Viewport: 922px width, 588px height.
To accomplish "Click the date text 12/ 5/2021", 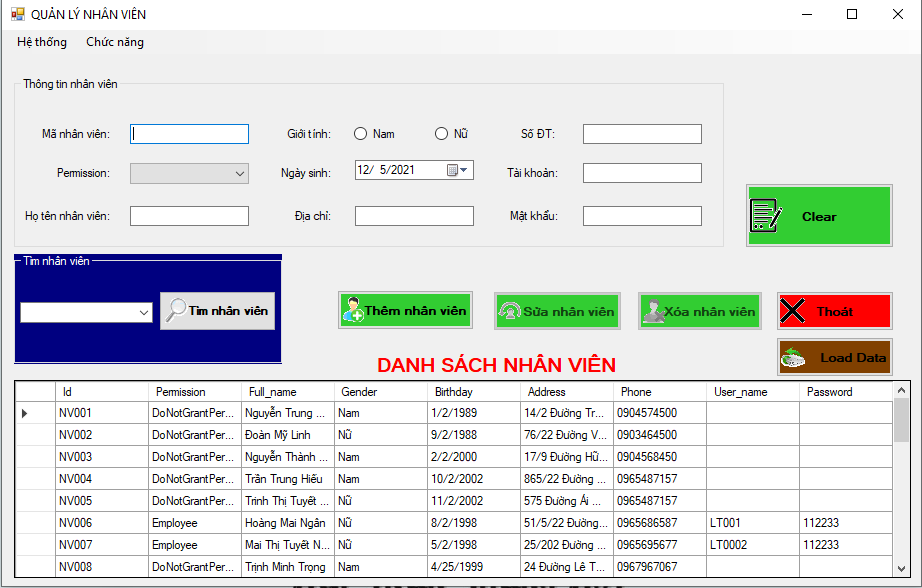I will click(386, 170).
